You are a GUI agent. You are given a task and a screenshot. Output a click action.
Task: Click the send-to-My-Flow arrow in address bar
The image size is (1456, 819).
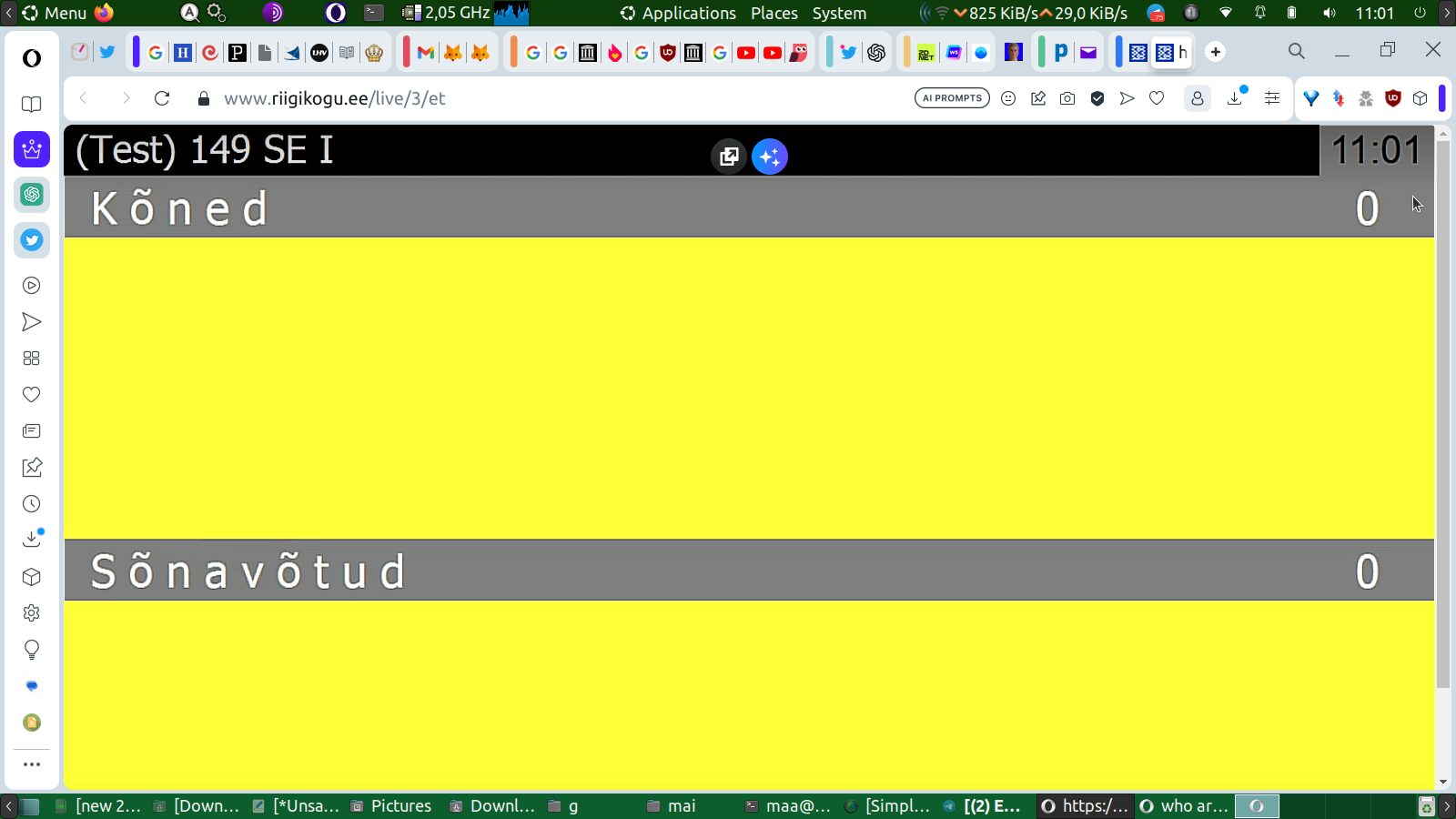point(1127,98)
